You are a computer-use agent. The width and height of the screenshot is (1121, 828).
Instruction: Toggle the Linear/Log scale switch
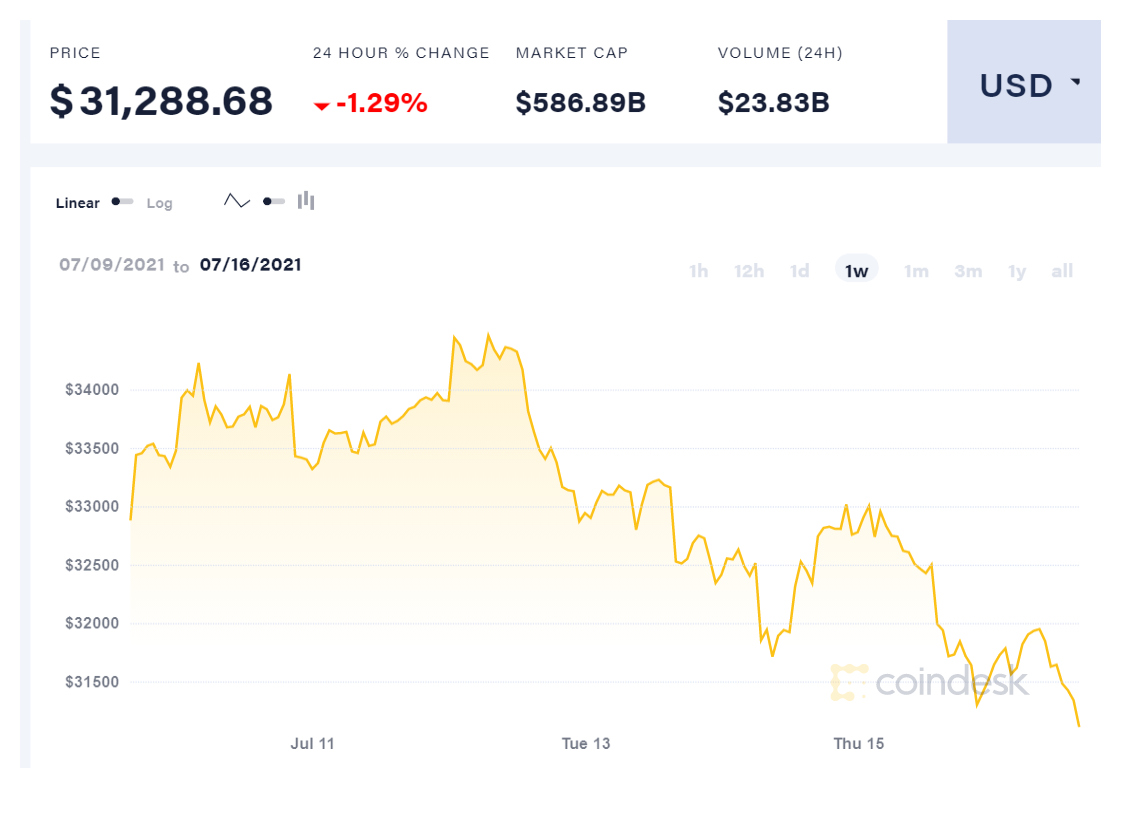click(x=123, y=202)
